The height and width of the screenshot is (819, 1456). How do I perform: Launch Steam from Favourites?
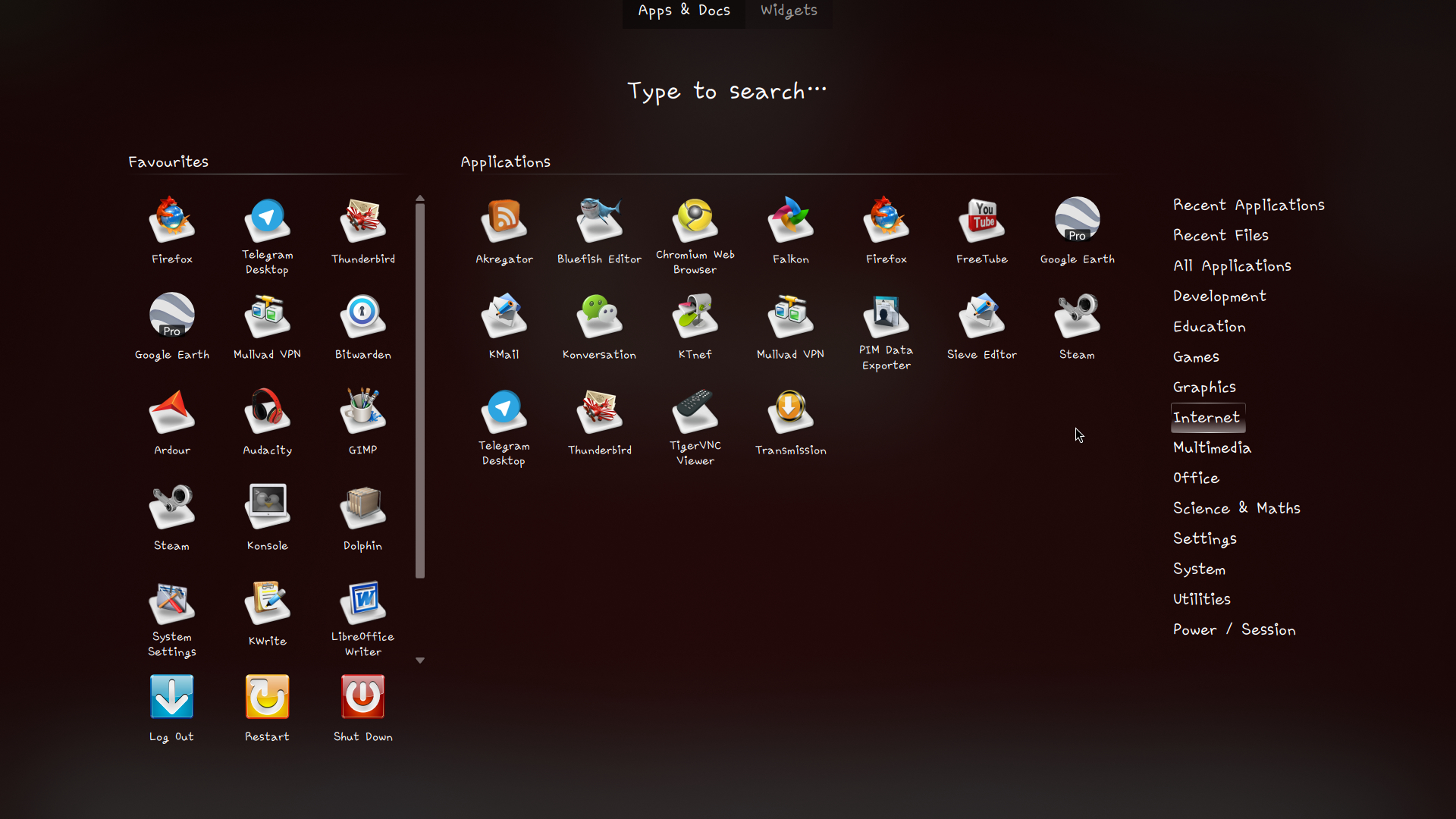172,518
